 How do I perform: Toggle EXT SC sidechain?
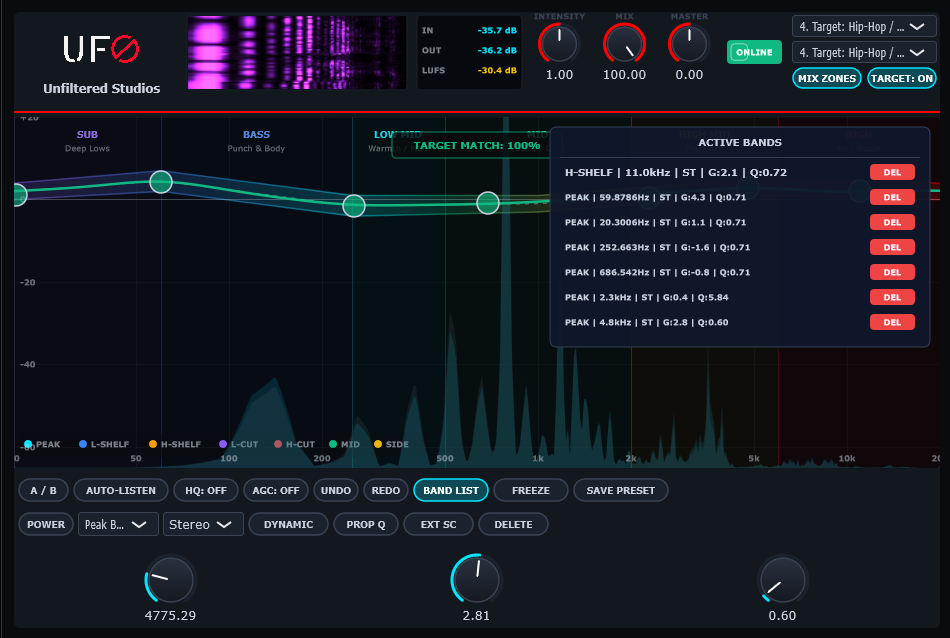coord(439,524)
